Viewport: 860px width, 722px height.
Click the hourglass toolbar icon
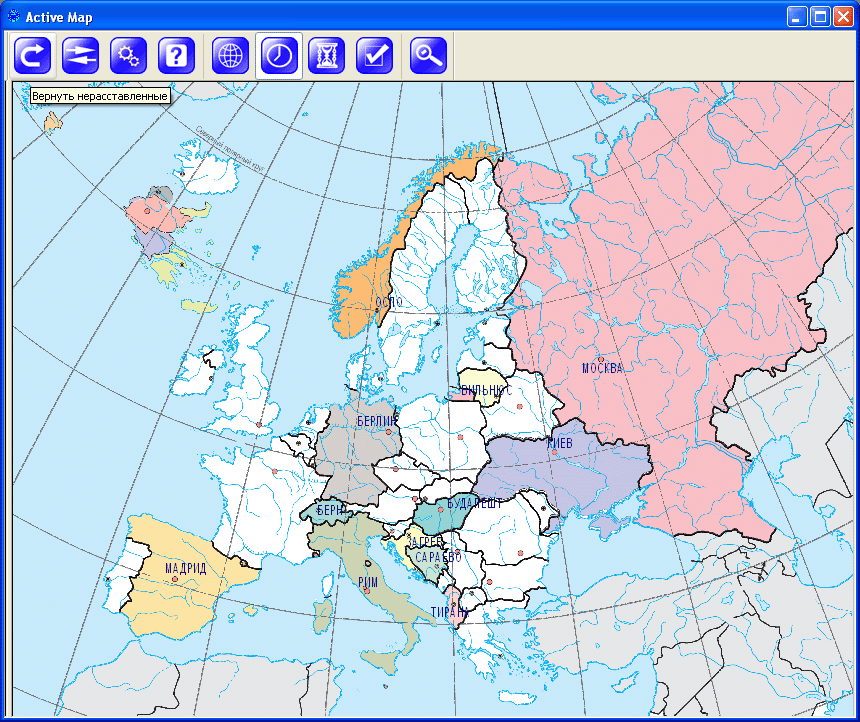(x=326, y=55)
